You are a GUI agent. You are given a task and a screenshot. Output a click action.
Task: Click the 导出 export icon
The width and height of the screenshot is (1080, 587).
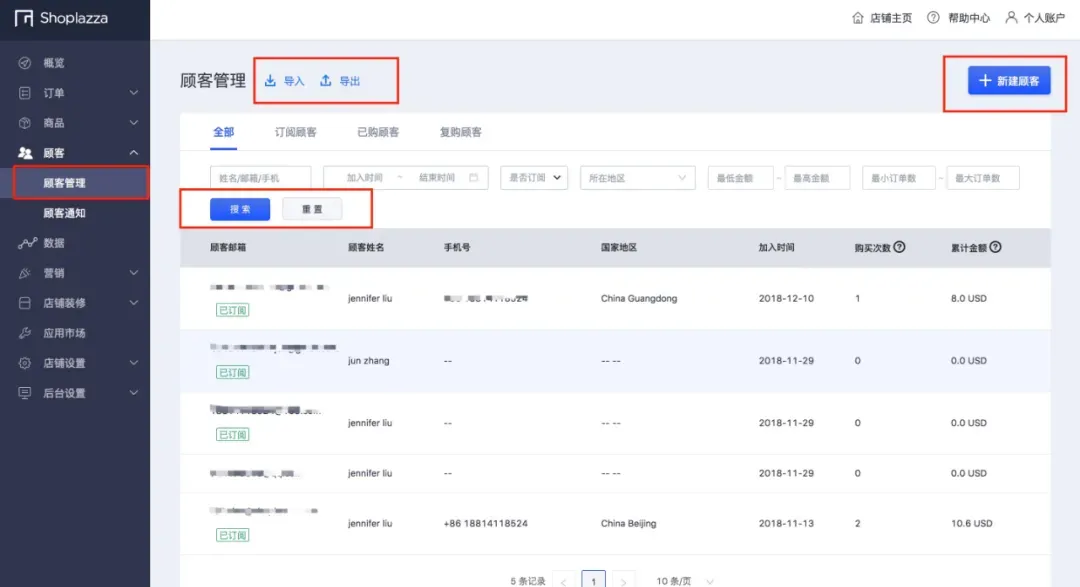click(325, 81)
